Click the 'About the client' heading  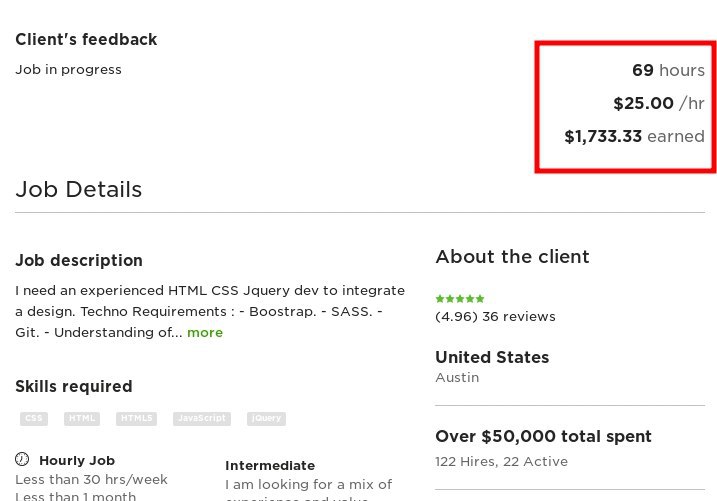512,256
